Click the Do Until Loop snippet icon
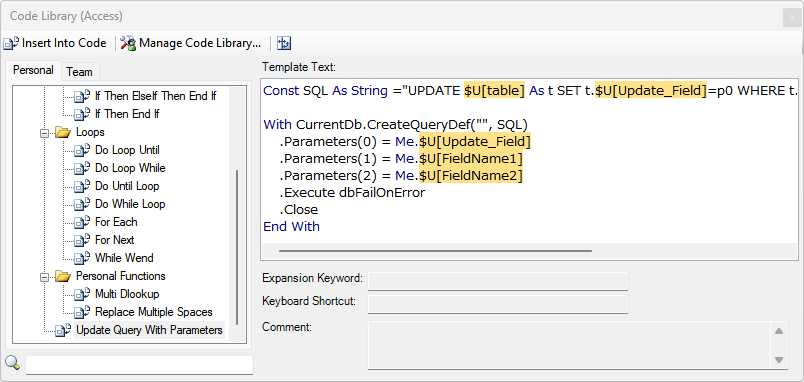The width and height of the screenshot is (804, 382). [x=82, y=186]
